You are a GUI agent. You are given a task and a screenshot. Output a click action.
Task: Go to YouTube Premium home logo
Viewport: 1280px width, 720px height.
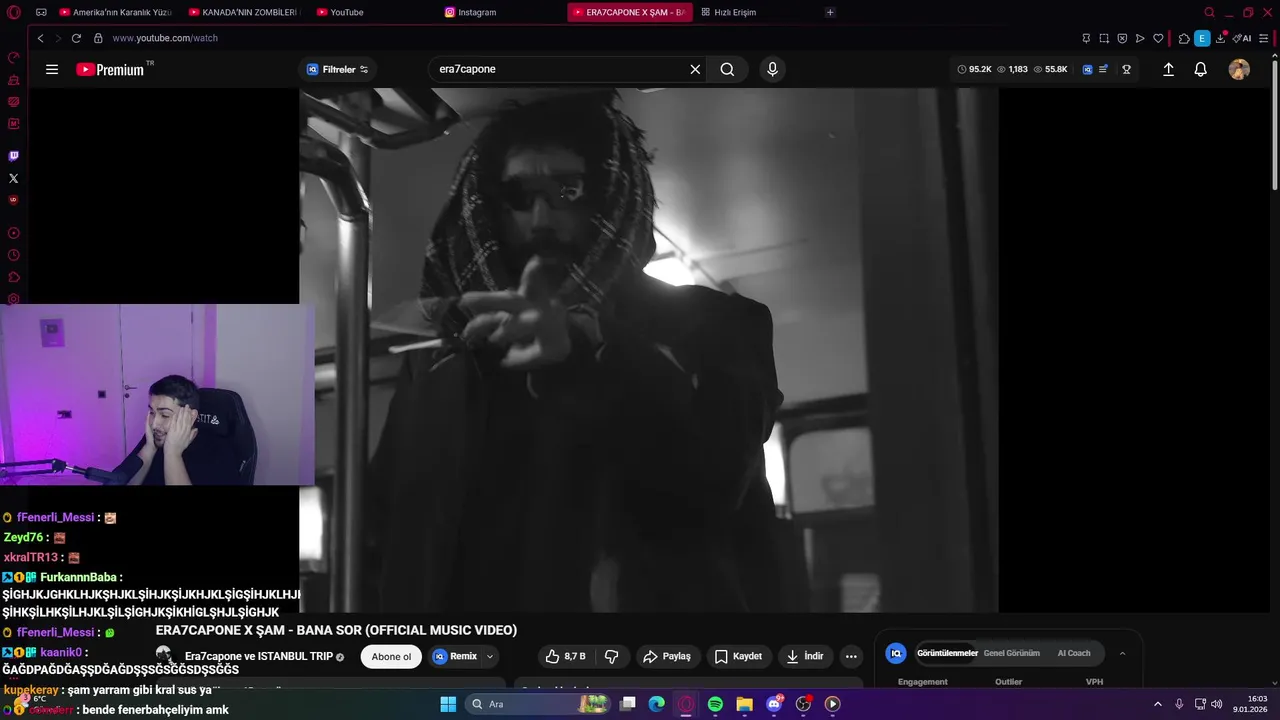click(110, 70)
